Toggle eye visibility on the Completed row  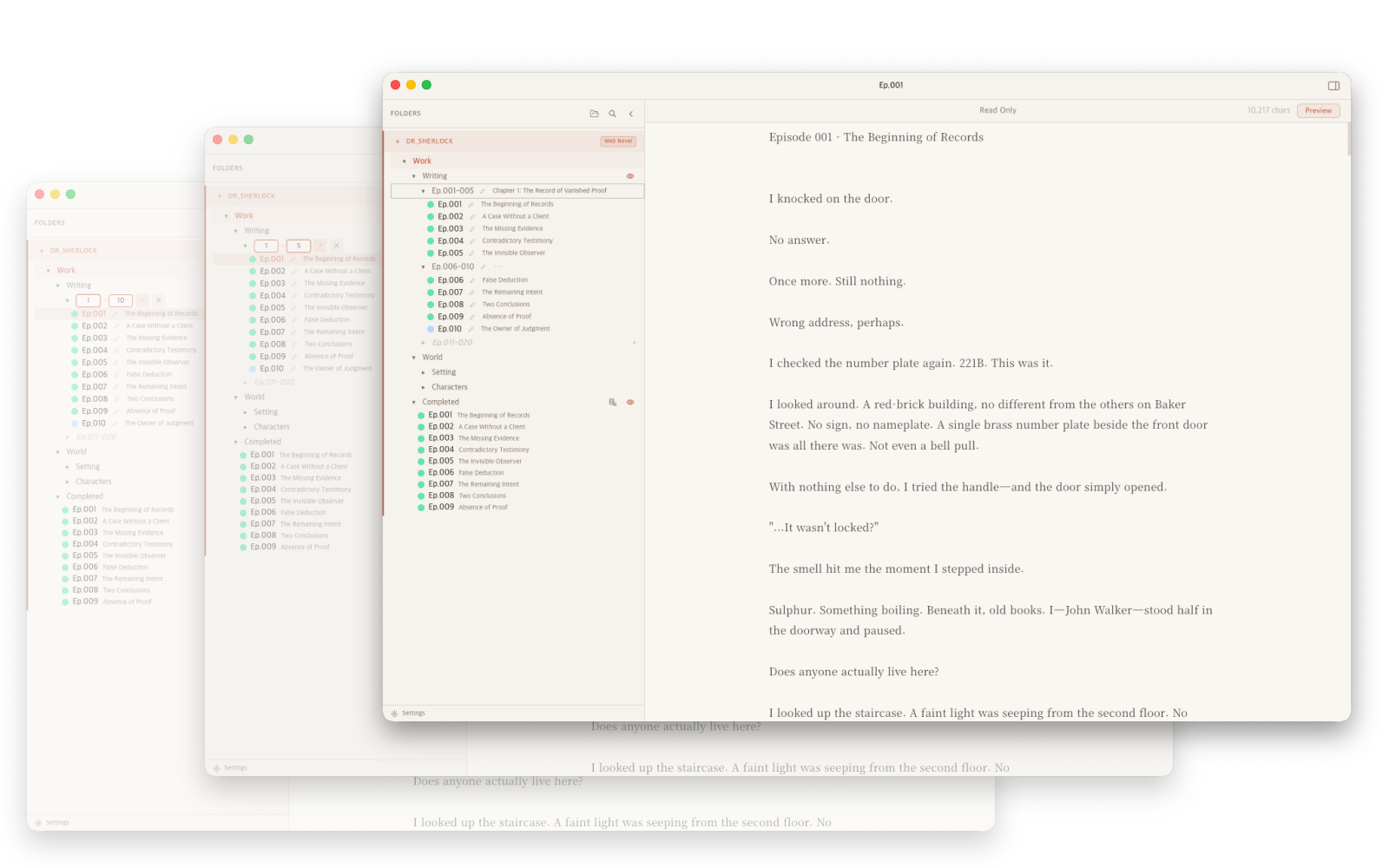click(630, 402)
